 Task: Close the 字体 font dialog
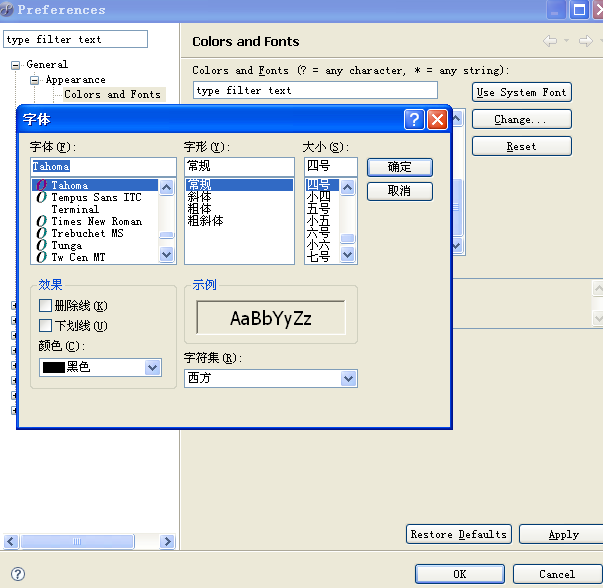pyautogui.click(x=438, y=120)
